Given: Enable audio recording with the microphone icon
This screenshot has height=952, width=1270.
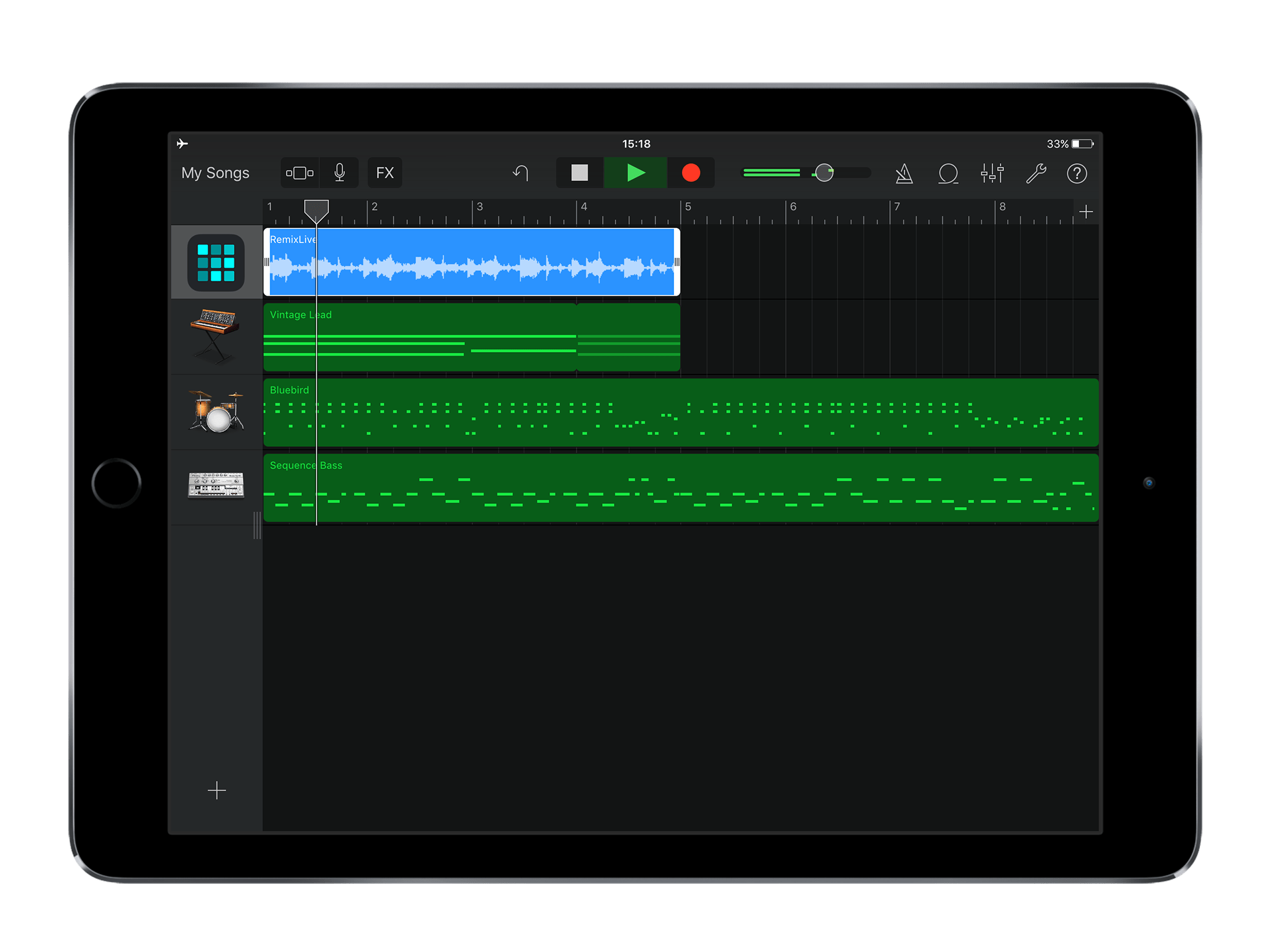Looking at the screenshot, I should coord(339,173).
